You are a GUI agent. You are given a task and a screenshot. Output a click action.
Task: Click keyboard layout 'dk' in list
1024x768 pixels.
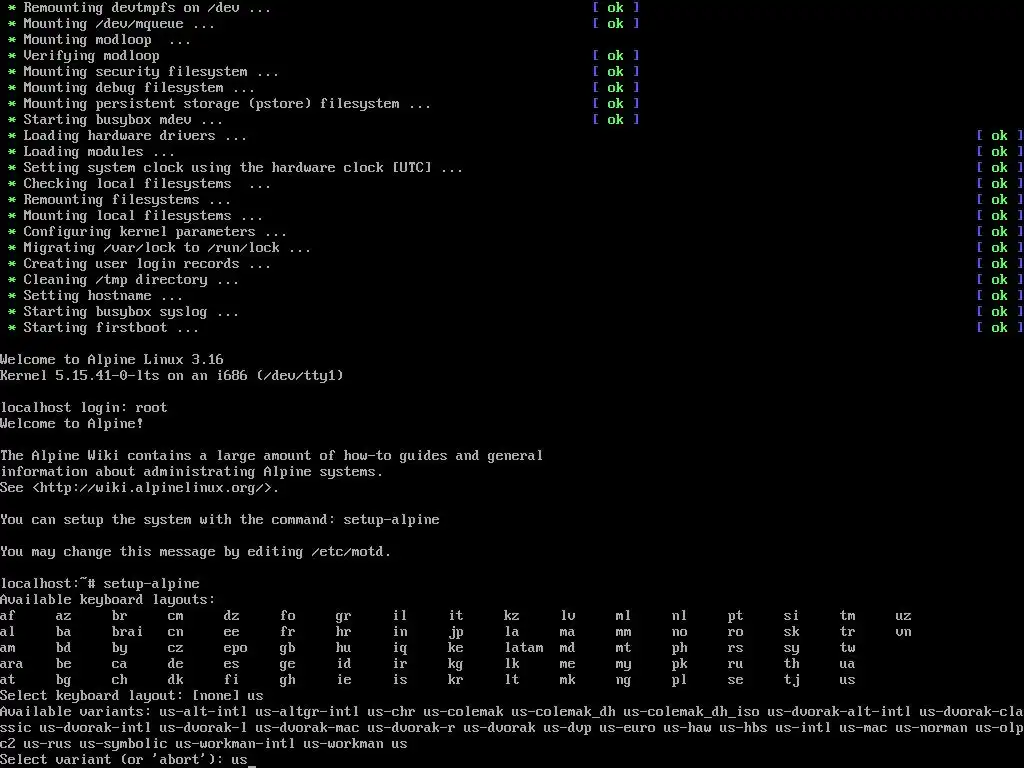[175, 680]
